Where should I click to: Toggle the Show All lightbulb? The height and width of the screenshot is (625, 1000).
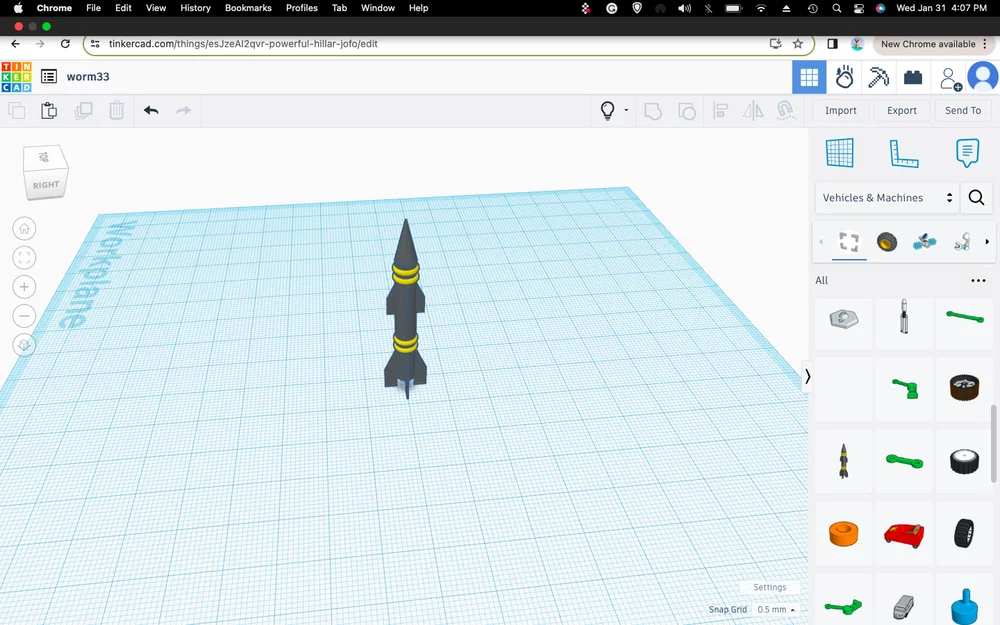607,111
